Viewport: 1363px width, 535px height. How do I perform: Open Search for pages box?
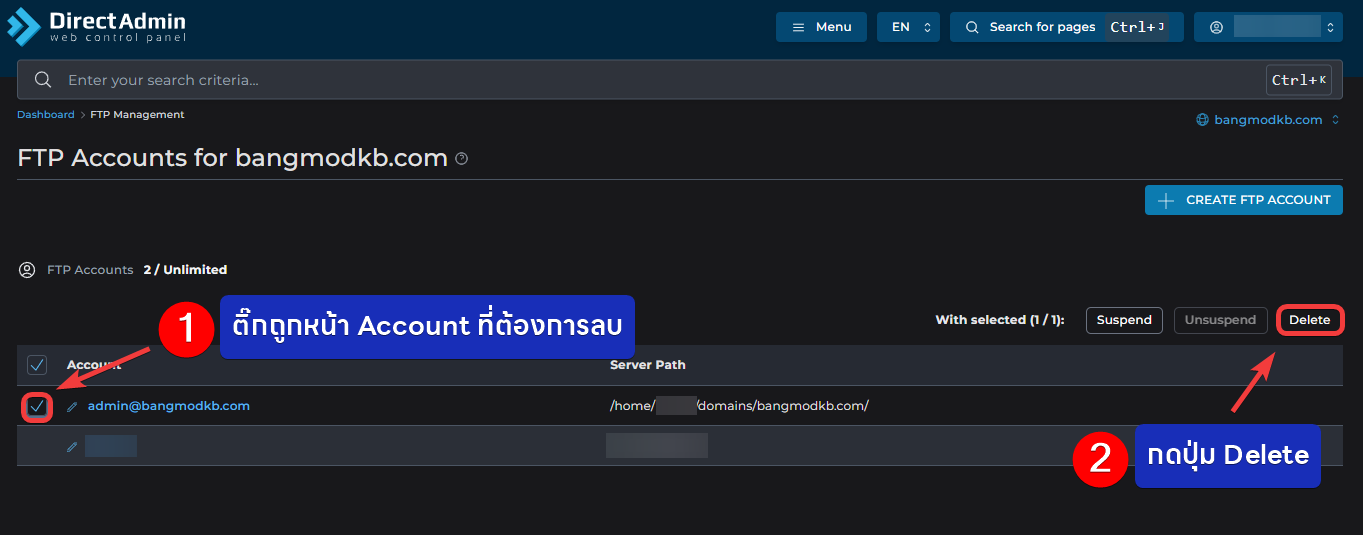(x=1067, y=27)
